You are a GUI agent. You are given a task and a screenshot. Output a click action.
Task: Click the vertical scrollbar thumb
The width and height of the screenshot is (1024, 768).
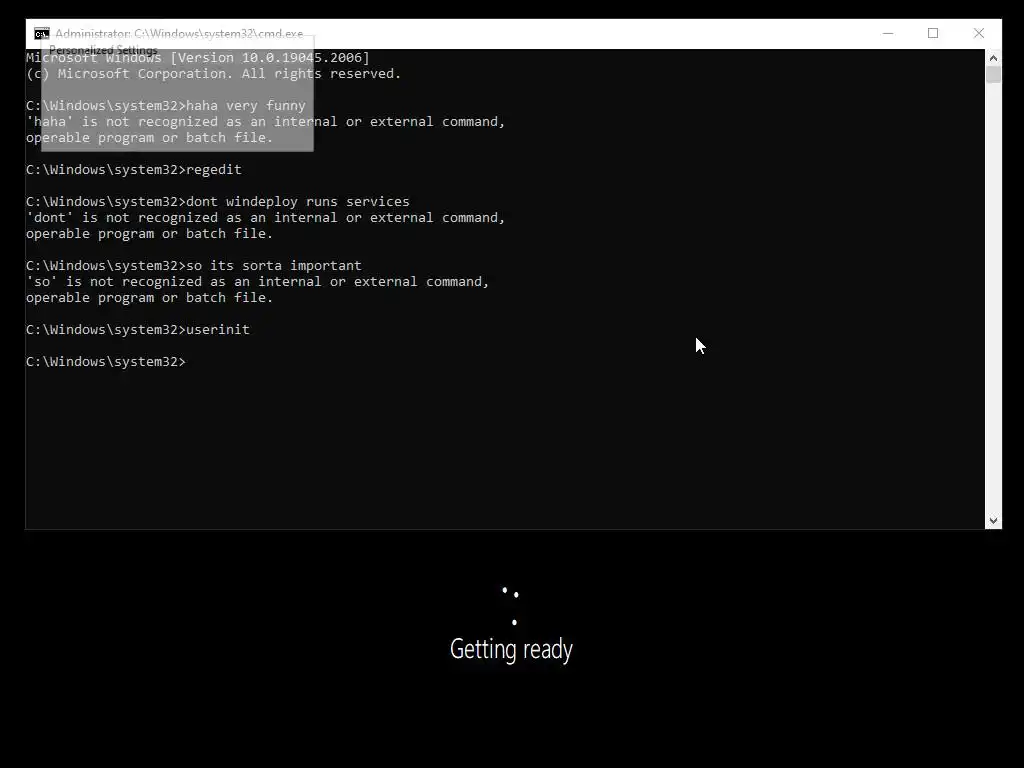(993, 74)
